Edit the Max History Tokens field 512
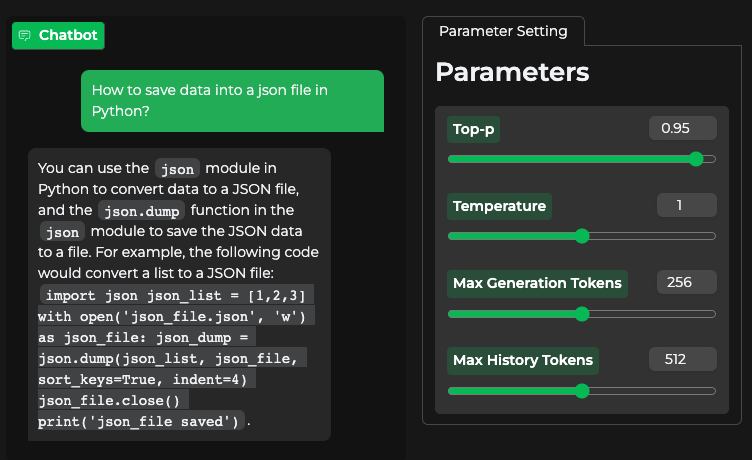Image resolution: width=752 pixels, height=460 pixels. [682, 359]
